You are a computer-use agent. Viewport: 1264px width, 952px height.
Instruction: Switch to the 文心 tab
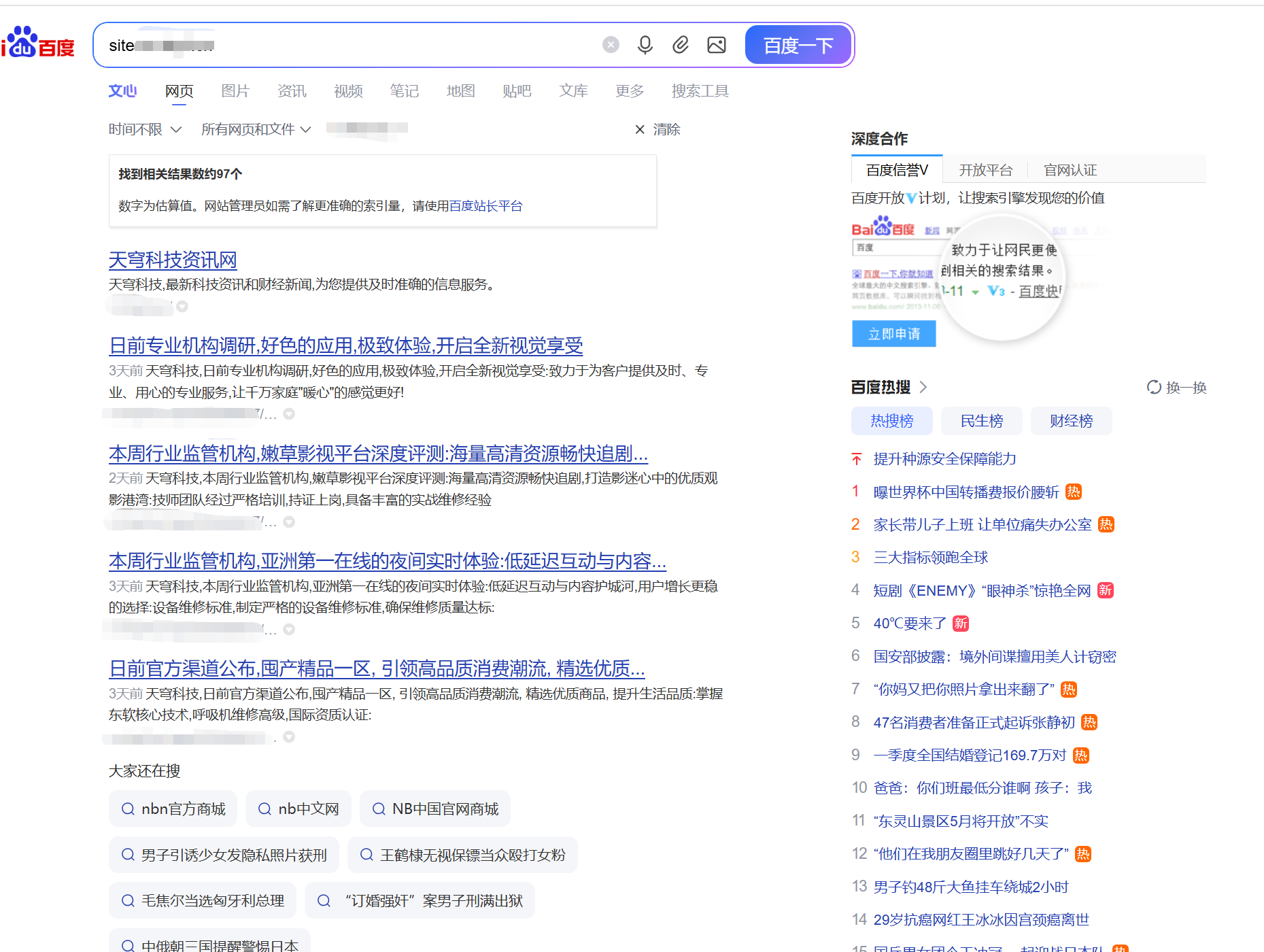pyautogui.click(x=122, y=91)
